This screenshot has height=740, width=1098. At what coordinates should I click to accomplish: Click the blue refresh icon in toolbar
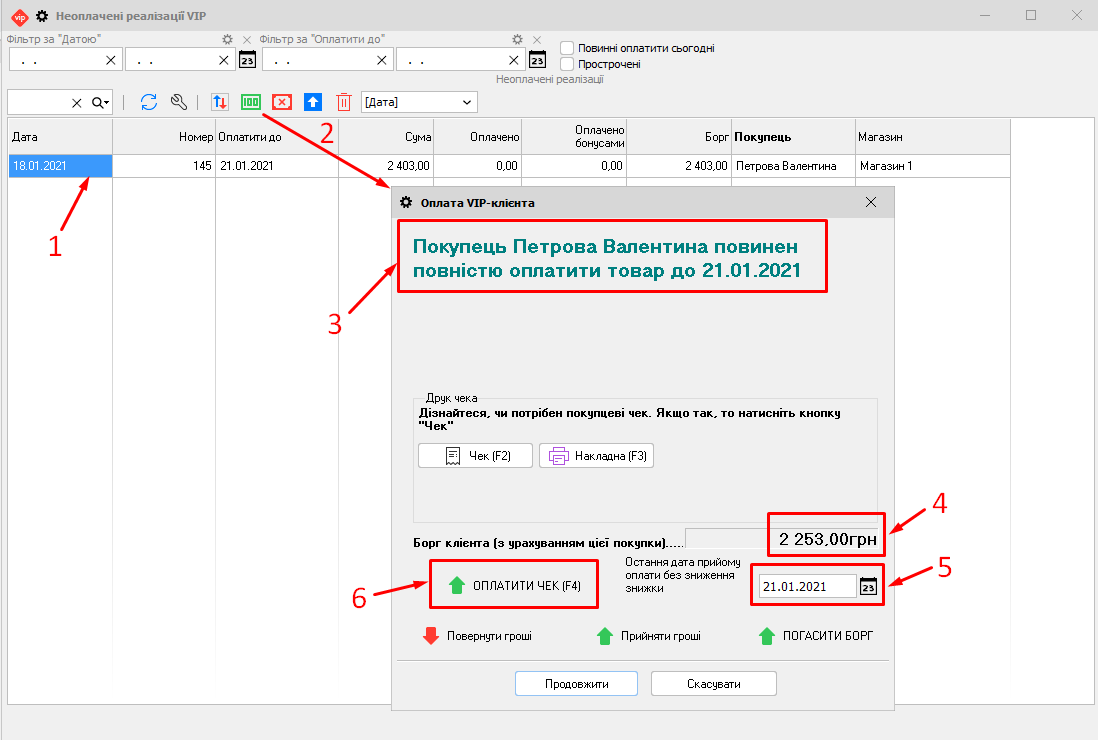(149, 102)
